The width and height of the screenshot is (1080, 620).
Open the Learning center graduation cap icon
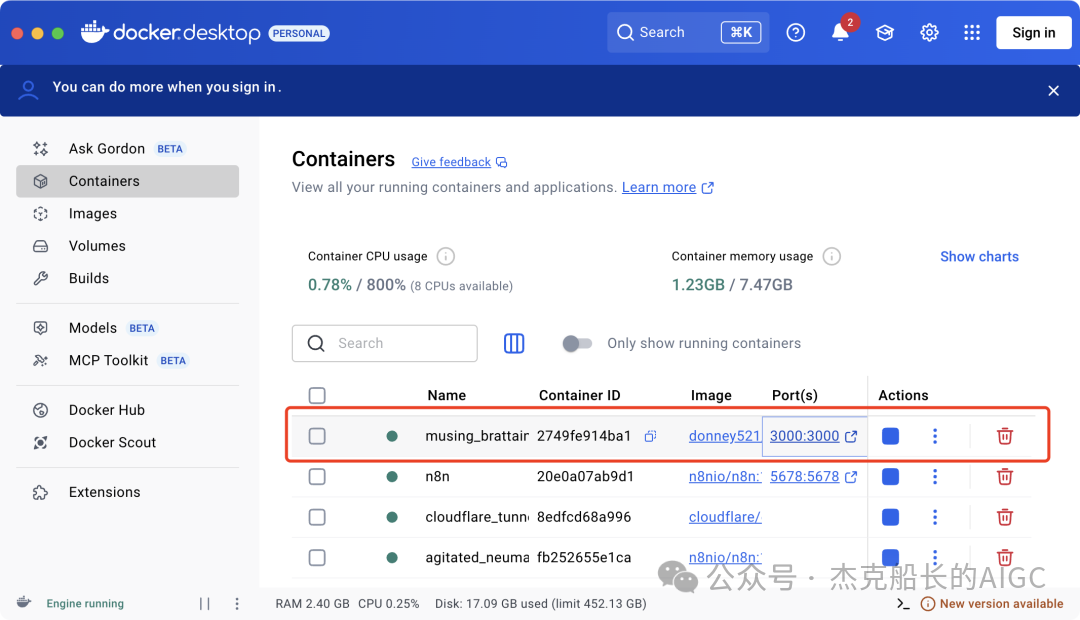(x=885, y=32)
